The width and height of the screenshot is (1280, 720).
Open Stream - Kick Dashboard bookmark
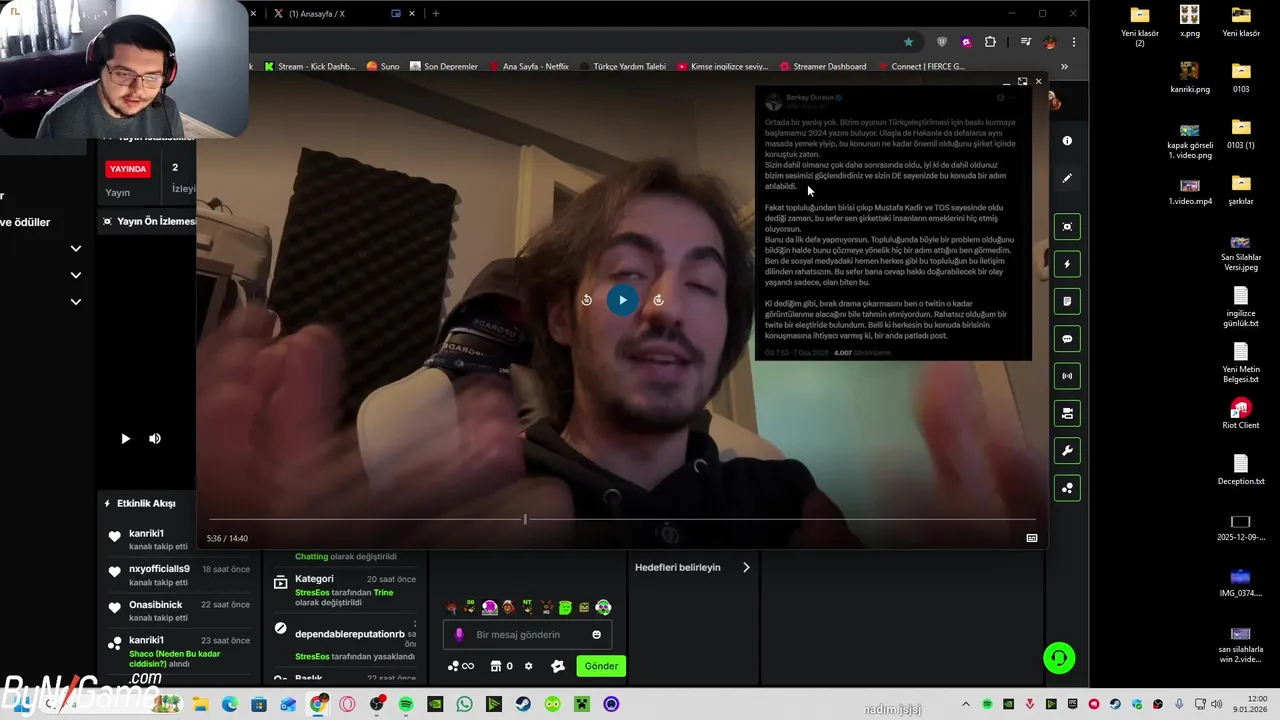point(310,66)
